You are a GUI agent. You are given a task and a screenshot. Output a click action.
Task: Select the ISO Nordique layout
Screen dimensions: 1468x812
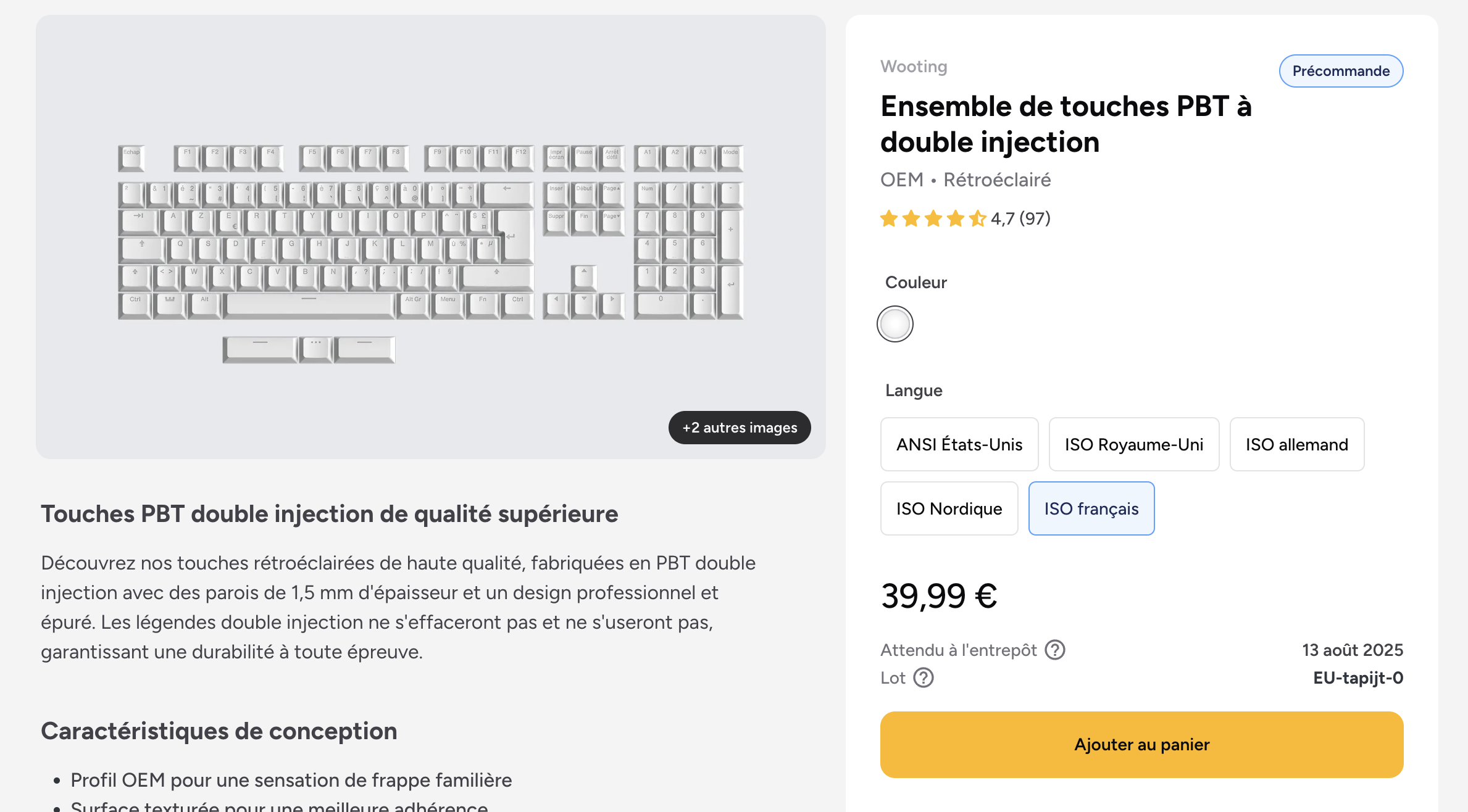point(949,508)
